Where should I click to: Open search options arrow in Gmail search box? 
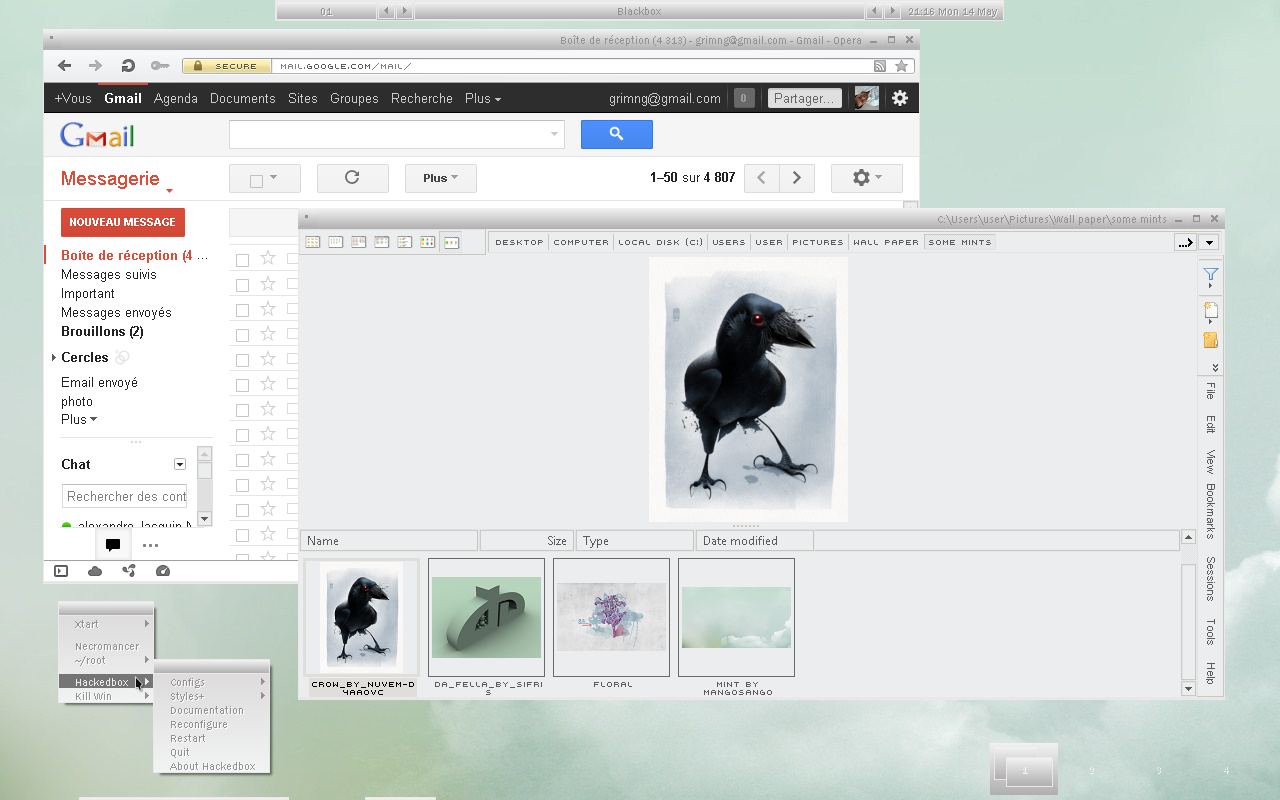554,134
